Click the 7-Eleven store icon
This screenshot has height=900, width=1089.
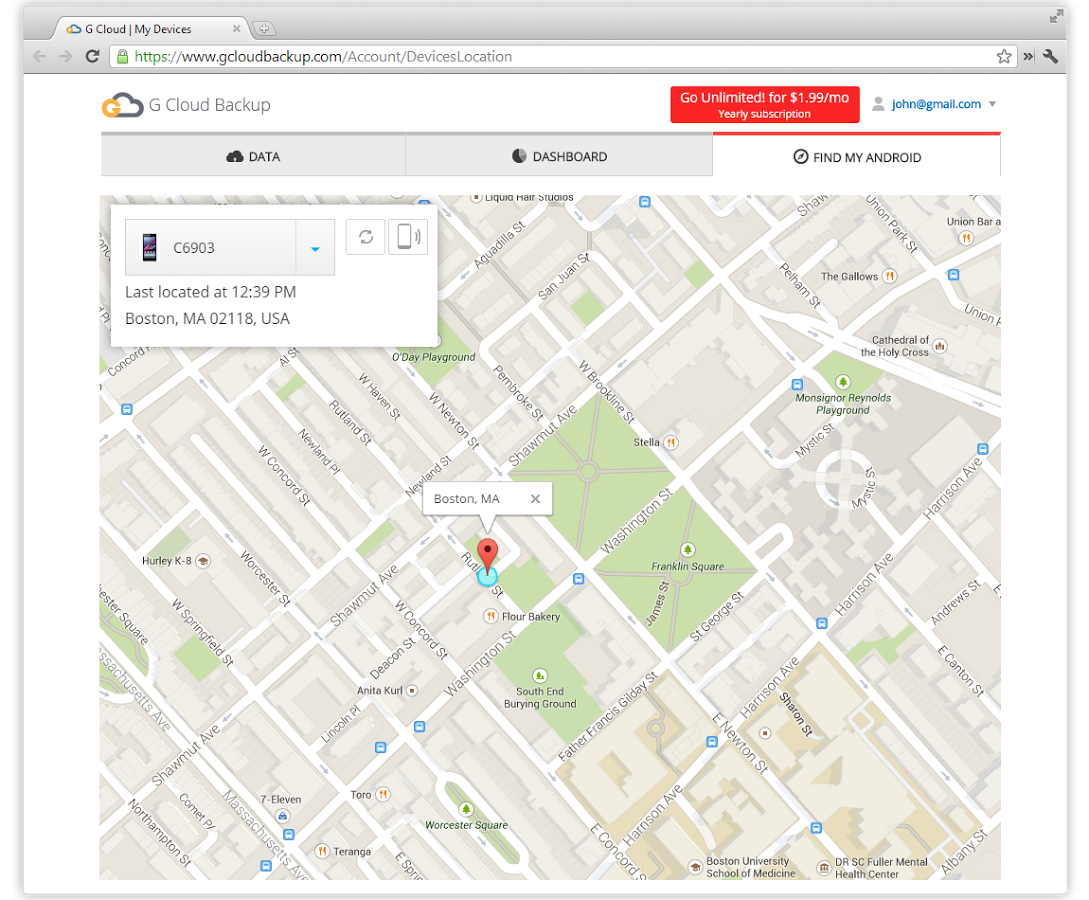282,816
